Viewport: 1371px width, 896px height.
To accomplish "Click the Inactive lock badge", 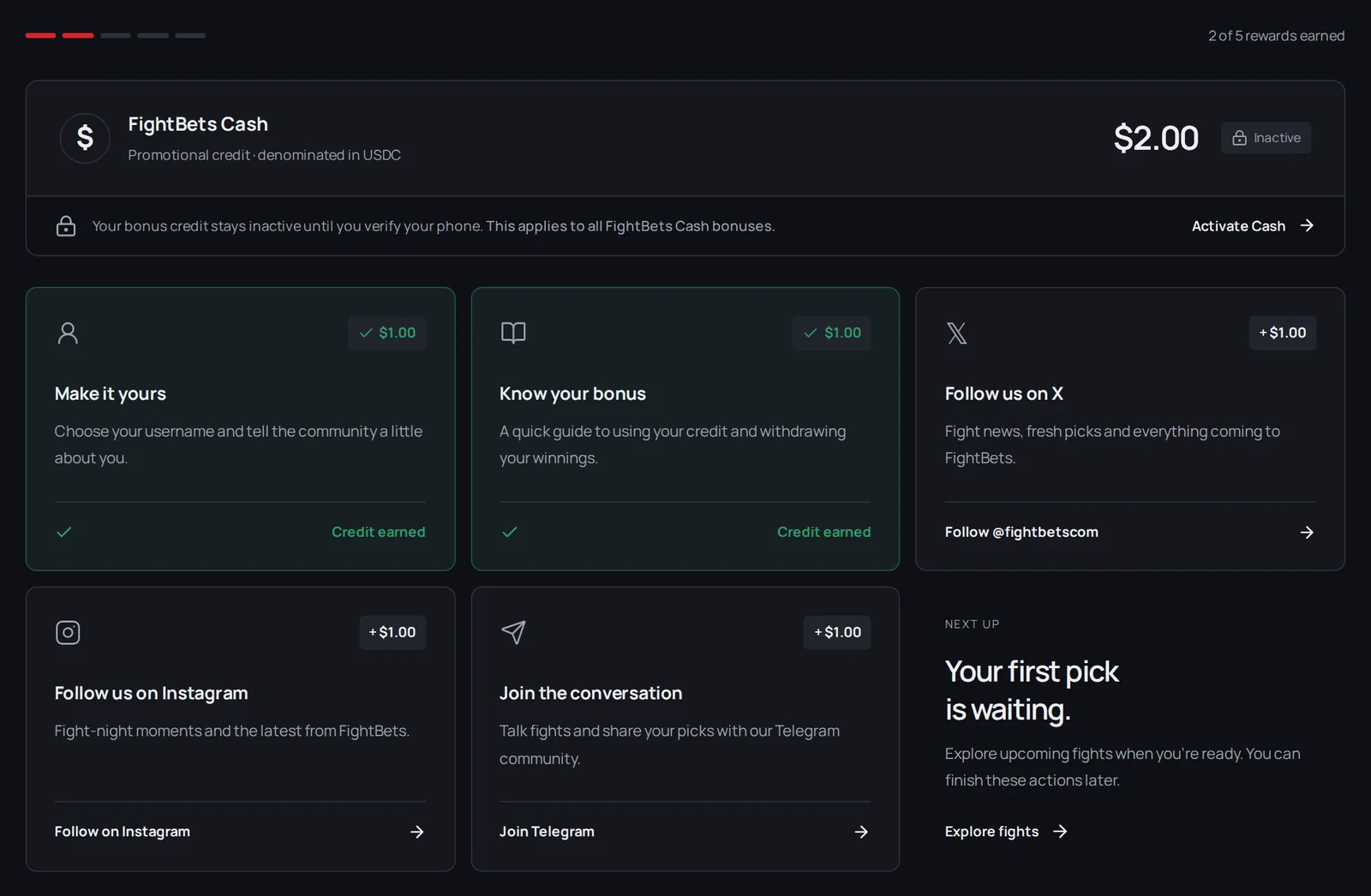I will click(x=1266, y=138).
